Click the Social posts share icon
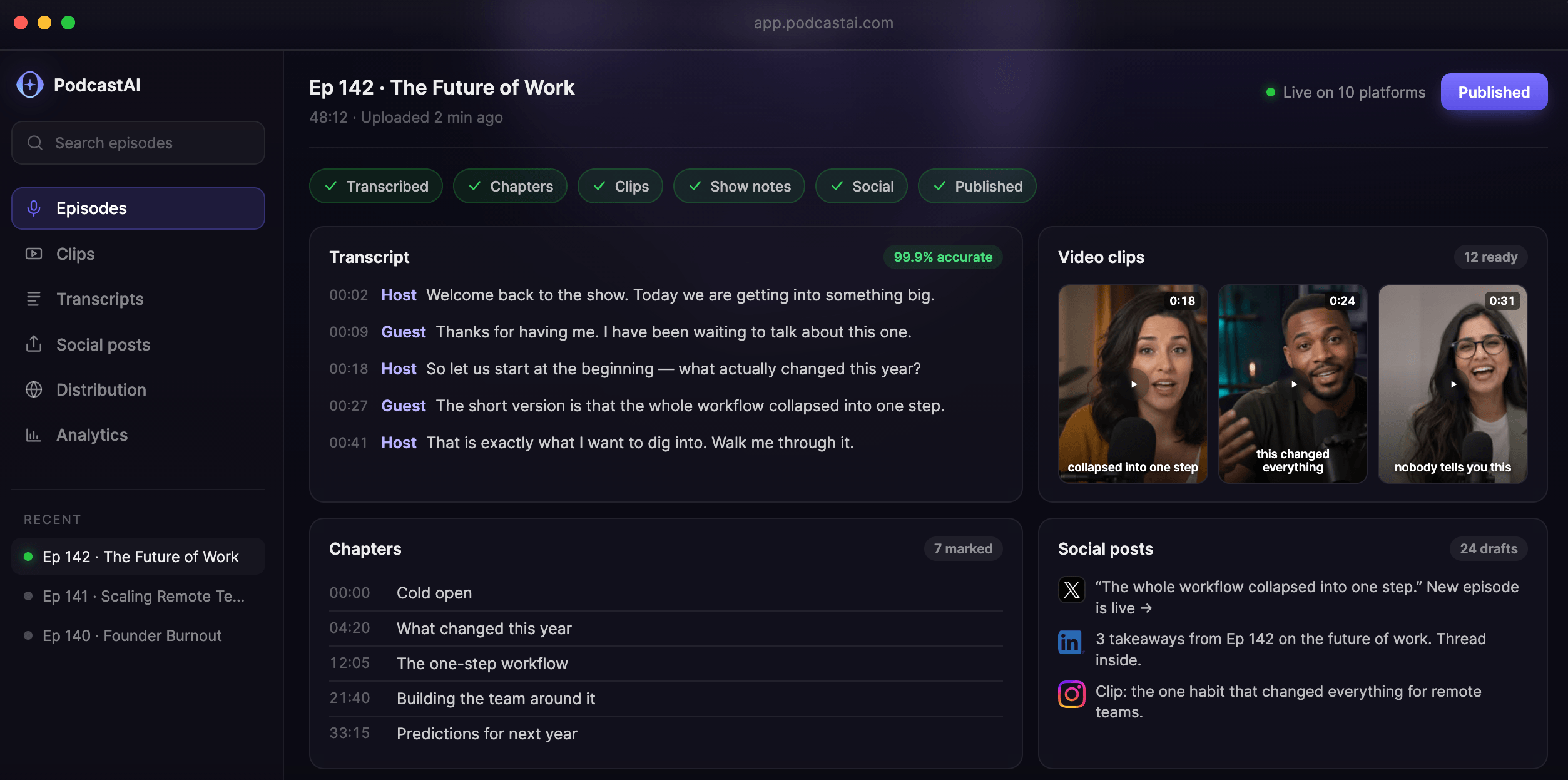 pos(34,344)
